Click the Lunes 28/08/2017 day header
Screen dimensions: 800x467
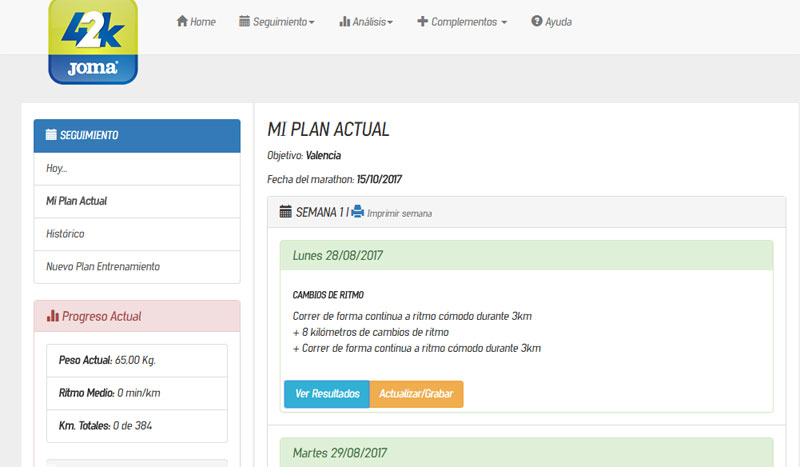[x=337, y=255]
